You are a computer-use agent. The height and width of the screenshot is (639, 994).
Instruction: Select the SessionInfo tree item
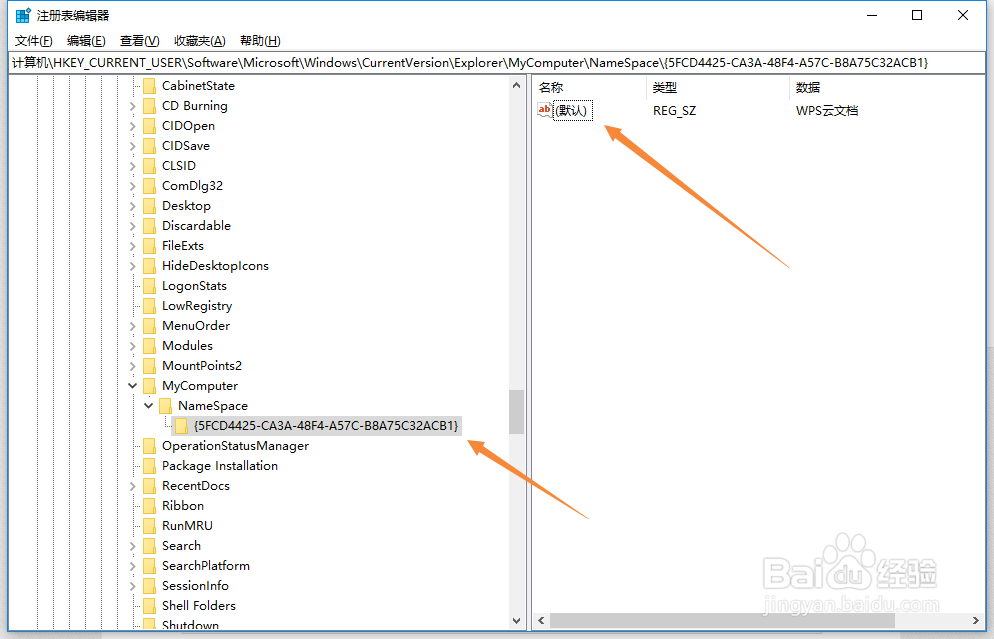point(195,586)
